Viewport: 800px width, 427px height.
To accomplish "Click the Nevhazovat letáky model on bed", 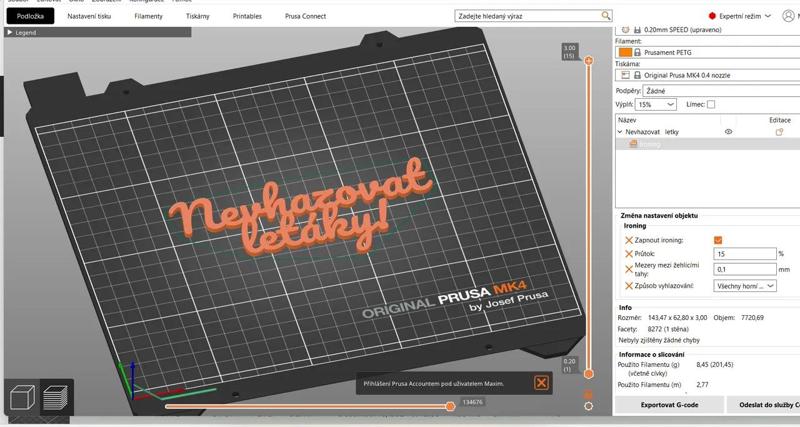I will tap(301, 207).
